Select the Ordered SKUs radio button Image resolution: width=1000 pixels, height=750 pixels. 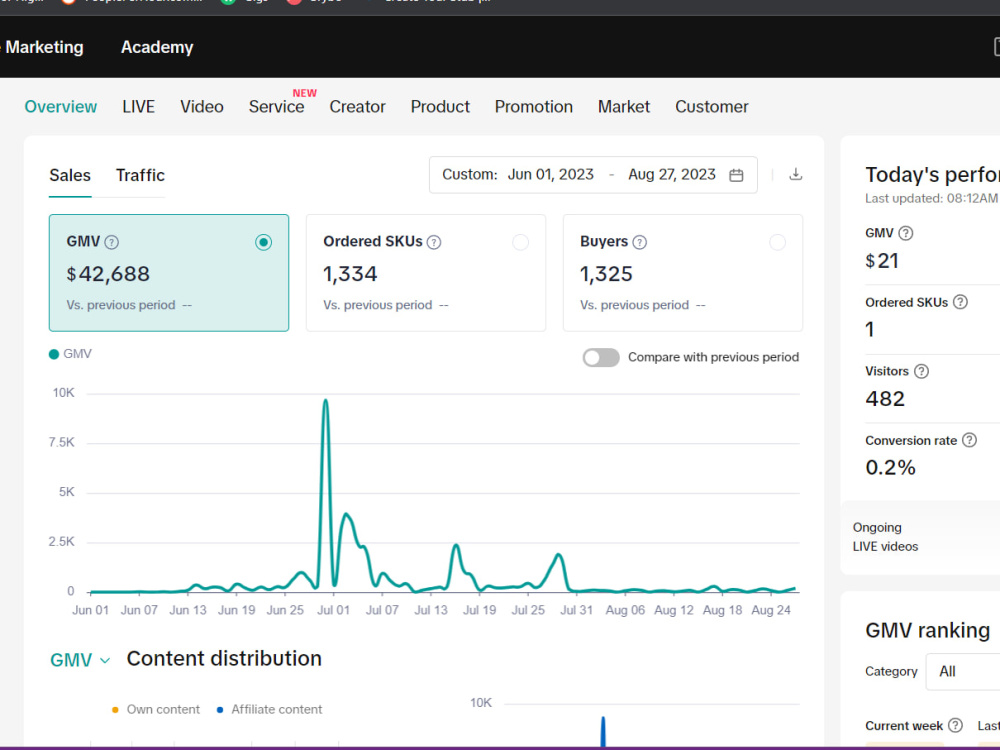(x=520, y=242)
